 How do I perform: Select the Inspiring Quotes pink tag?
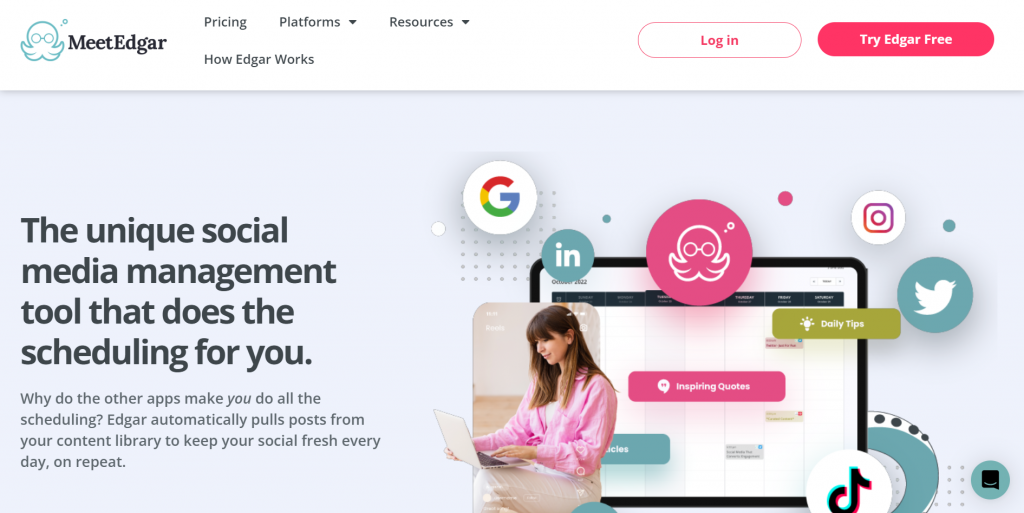(707, 386)
